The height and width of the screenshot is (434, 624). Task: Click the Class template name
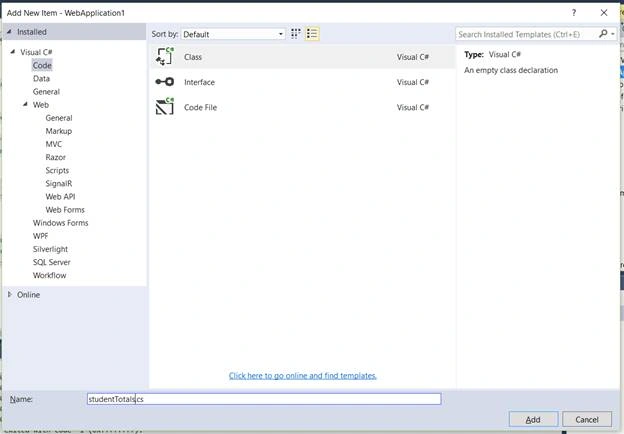(x=193, y=57)
